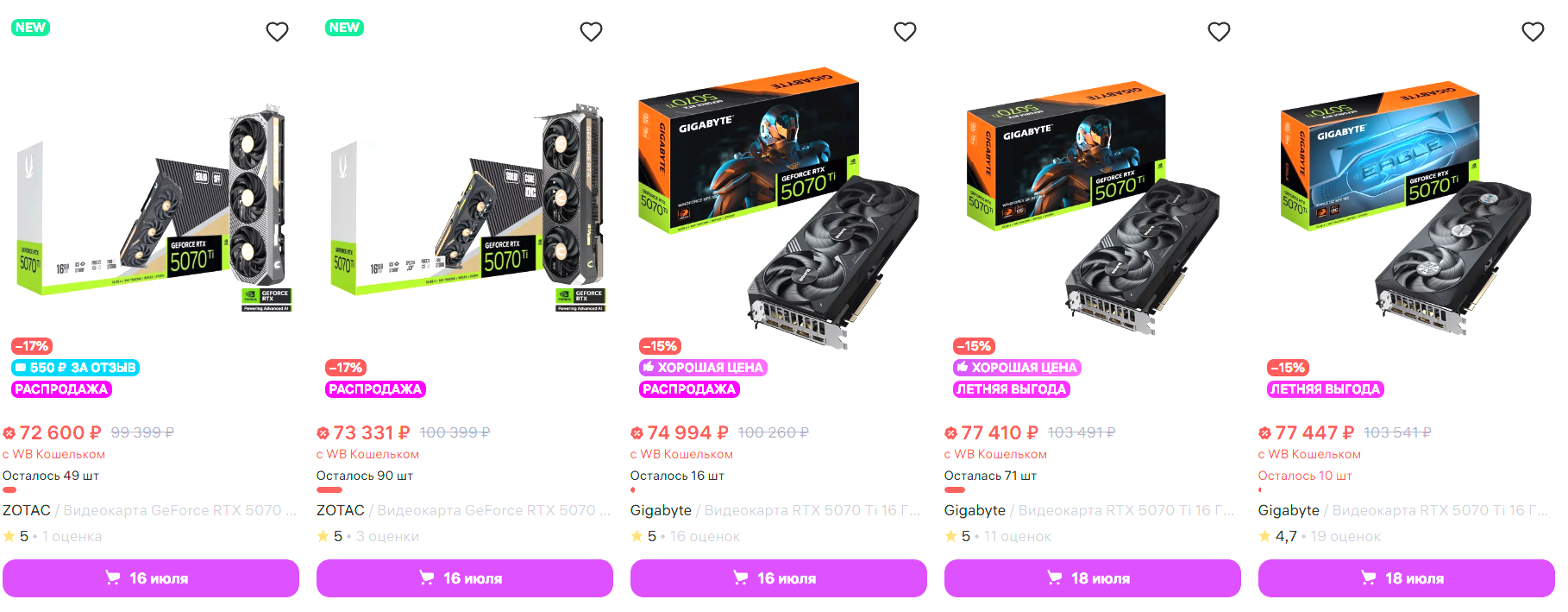Toggle the heart on the 73 331 ₽ ZOTAC card

(x=591, y=32)
